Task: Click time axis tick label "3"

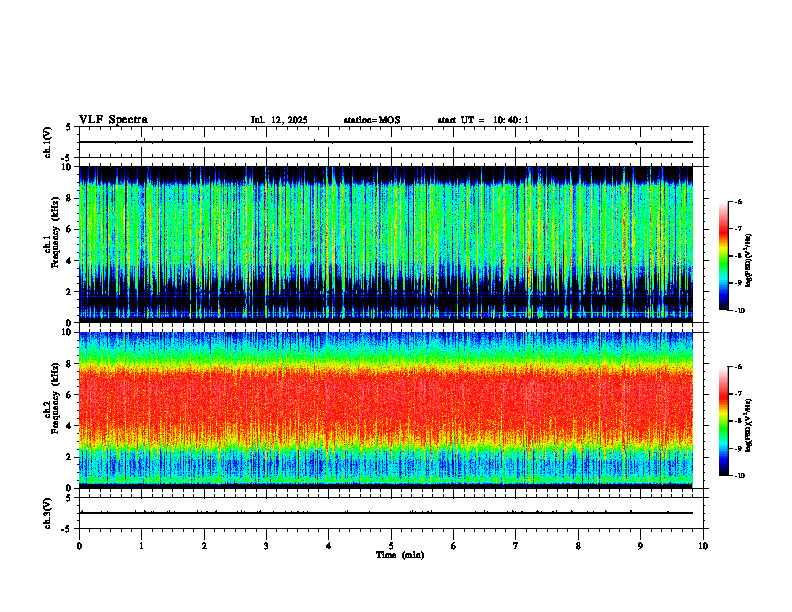Action: 266,546
